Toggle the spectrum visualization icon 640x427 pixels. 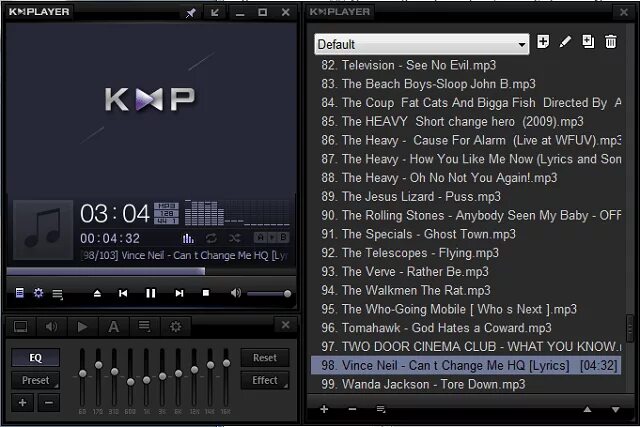pyautogui.click(x=188, y=238)
